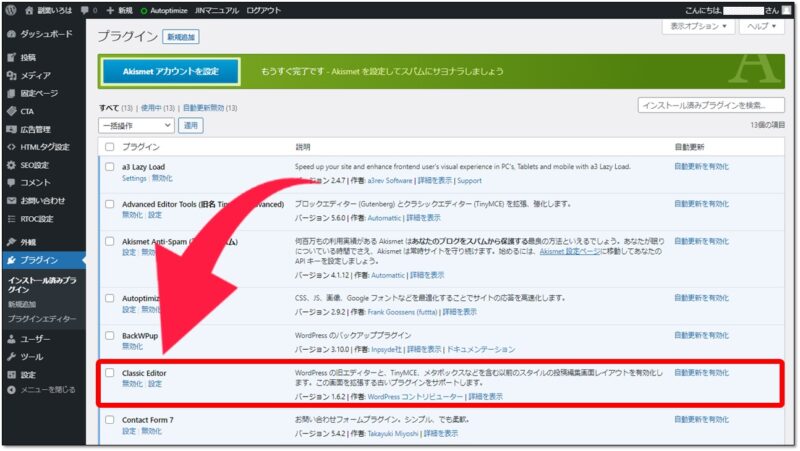
Task: Check the Akismet Anti-Spam checkbox
Action: [x=110, y=241]
